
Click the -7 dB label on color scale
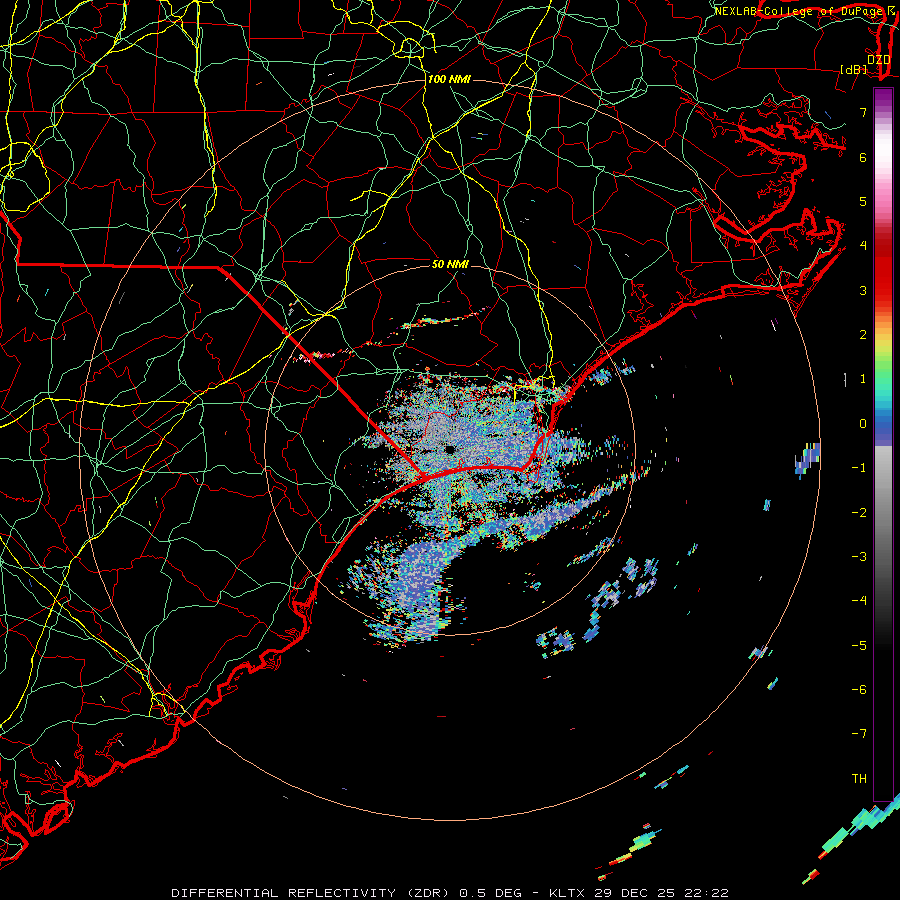859,734
